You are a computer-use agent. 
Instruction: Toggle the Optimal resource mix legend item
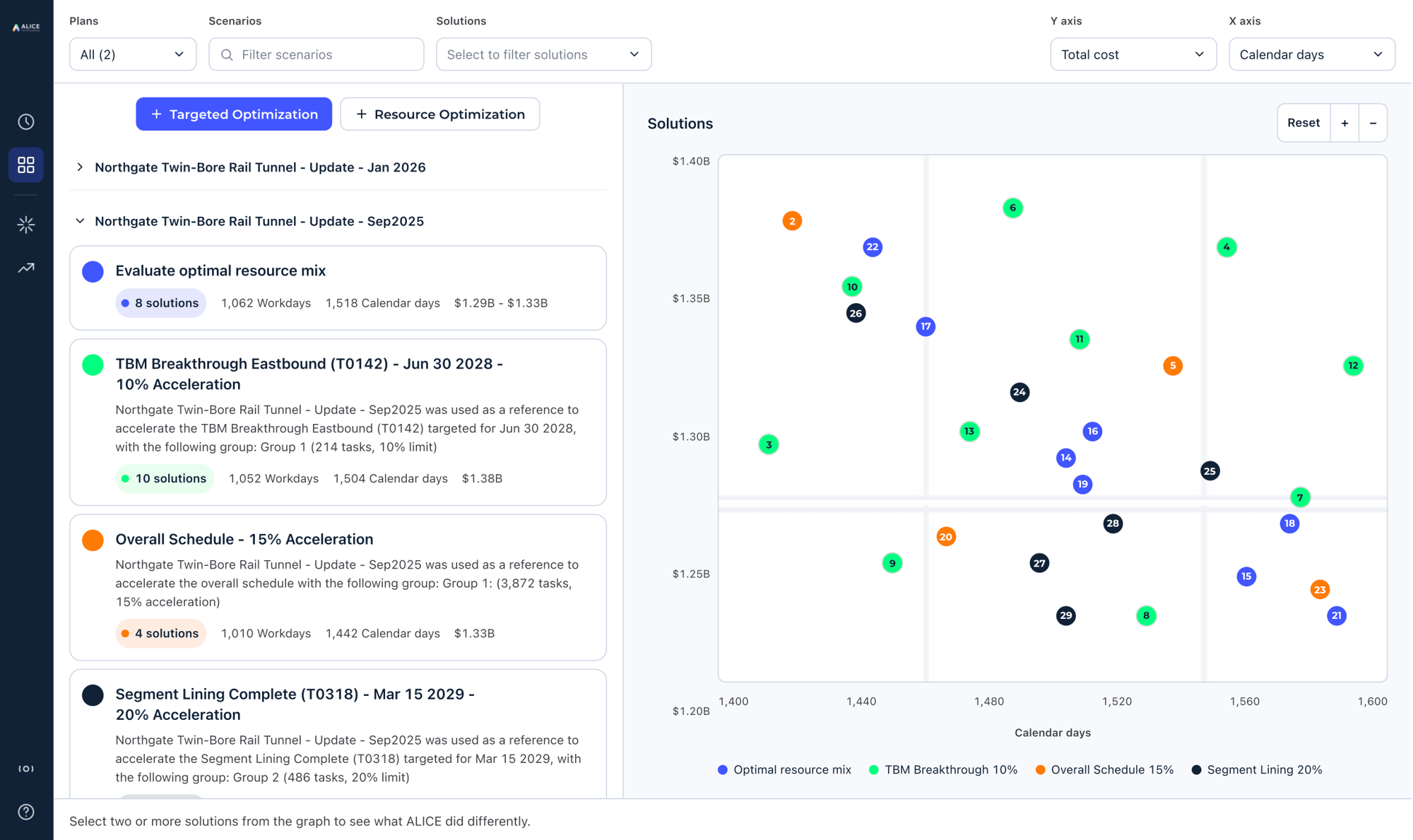coord(784,769)
